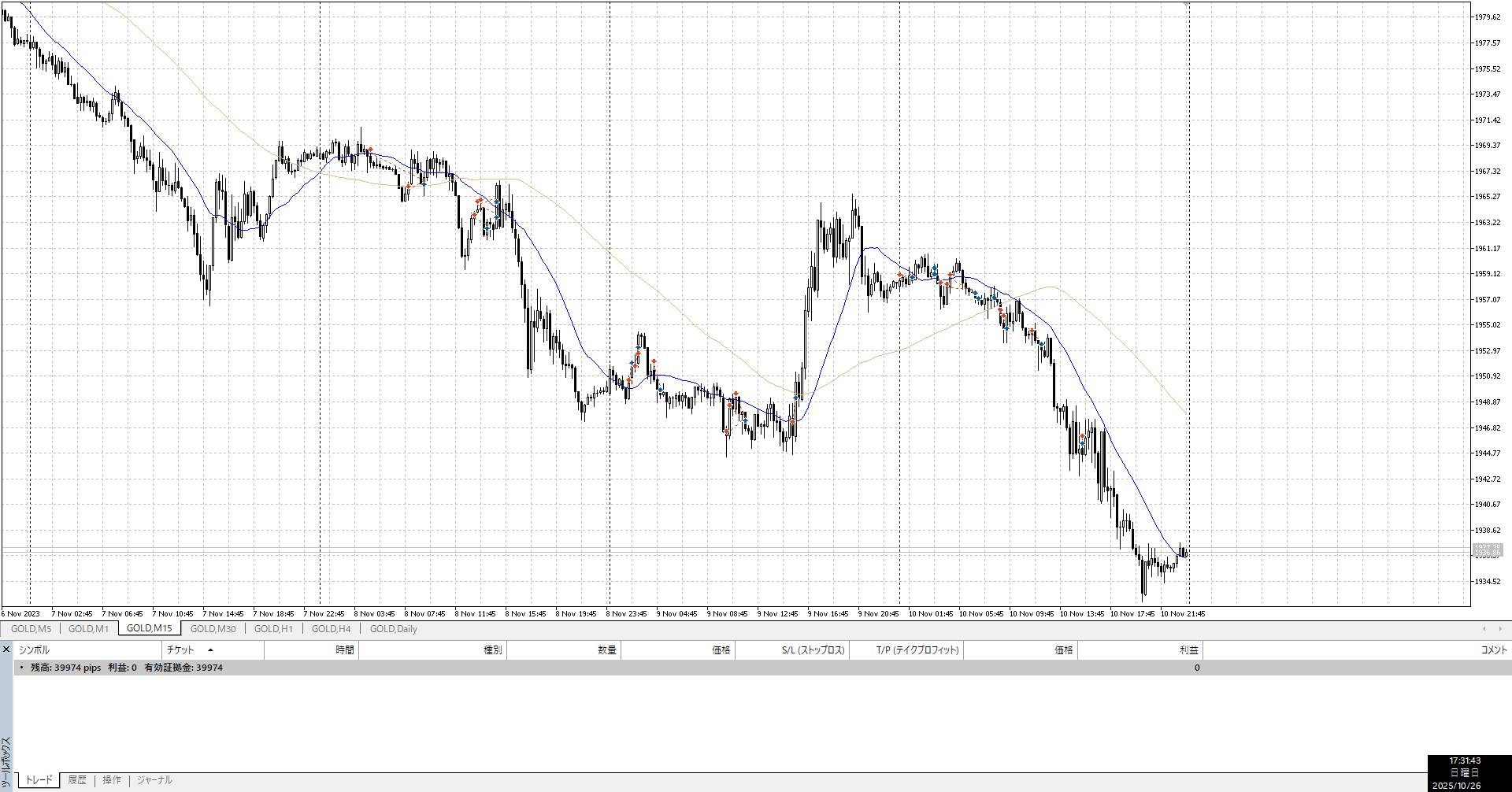
Task: Open the ジャーナル journal tab
Action: click(x=154, y=780)
